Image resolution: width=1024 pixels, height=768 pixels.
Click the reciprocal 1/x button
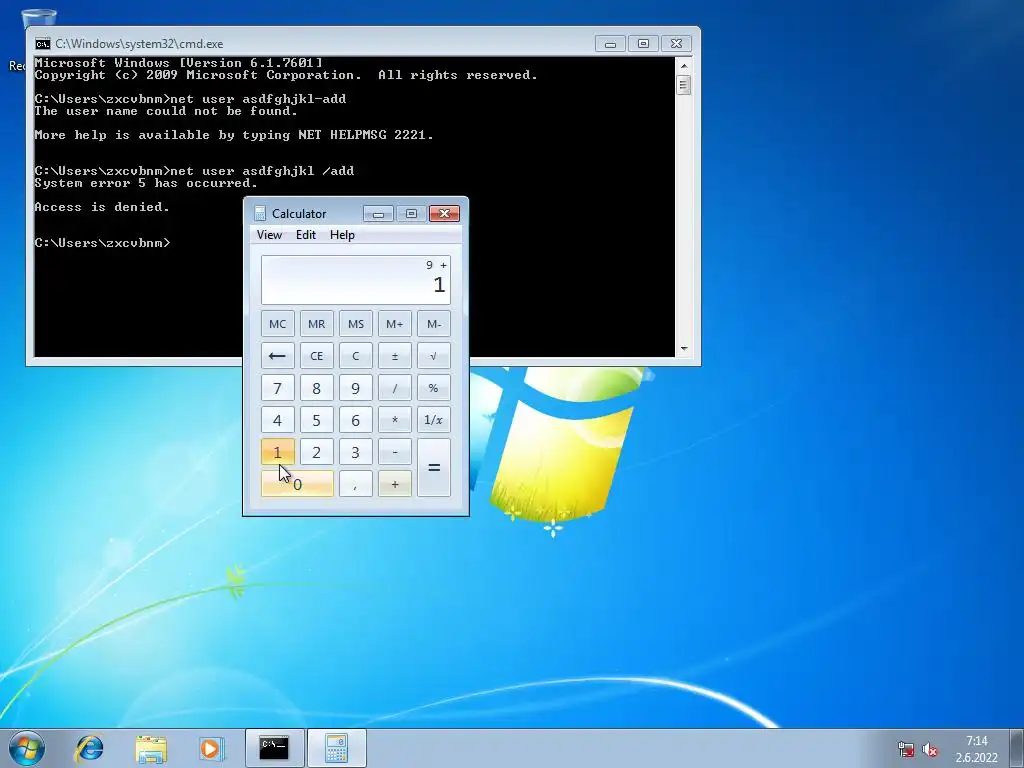(434, 420)
